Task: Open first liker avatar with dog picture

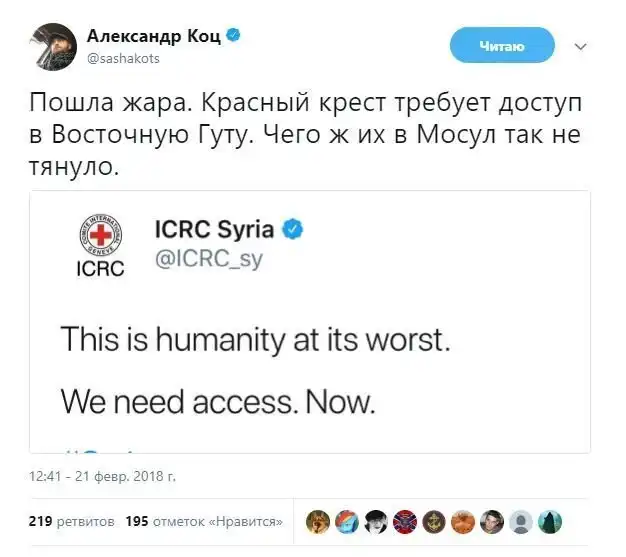Action: 318,522
